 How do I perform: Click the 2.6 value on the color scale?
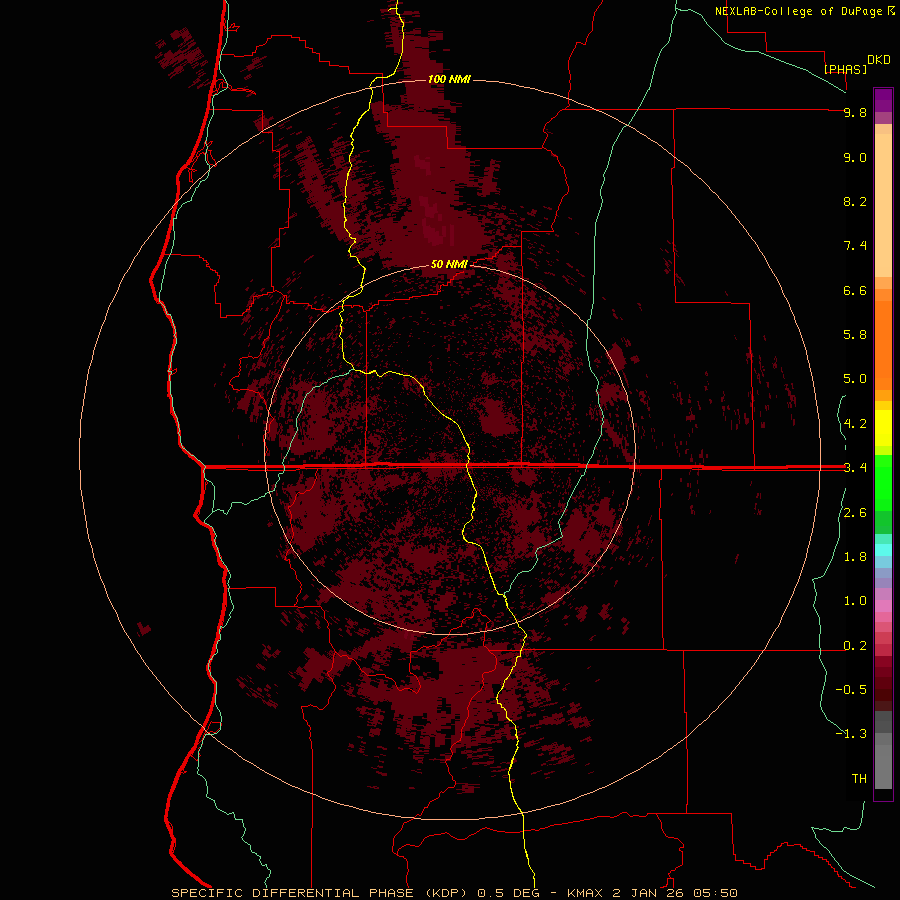(x=855, y=513)
